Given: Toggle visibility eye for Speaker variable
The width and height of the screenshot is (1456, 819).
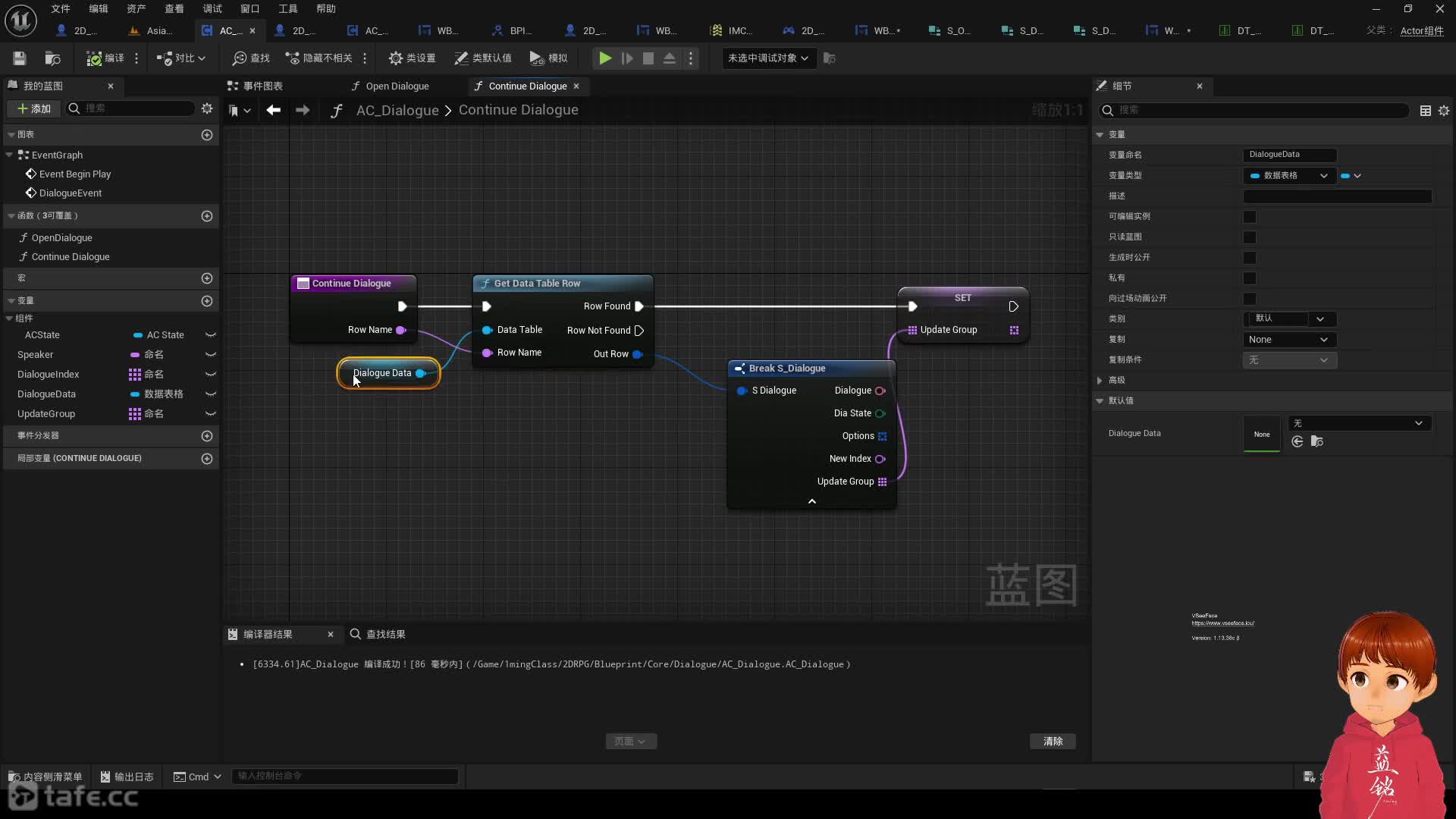Looking at the screenshot, I should click(x=211, y=355).
